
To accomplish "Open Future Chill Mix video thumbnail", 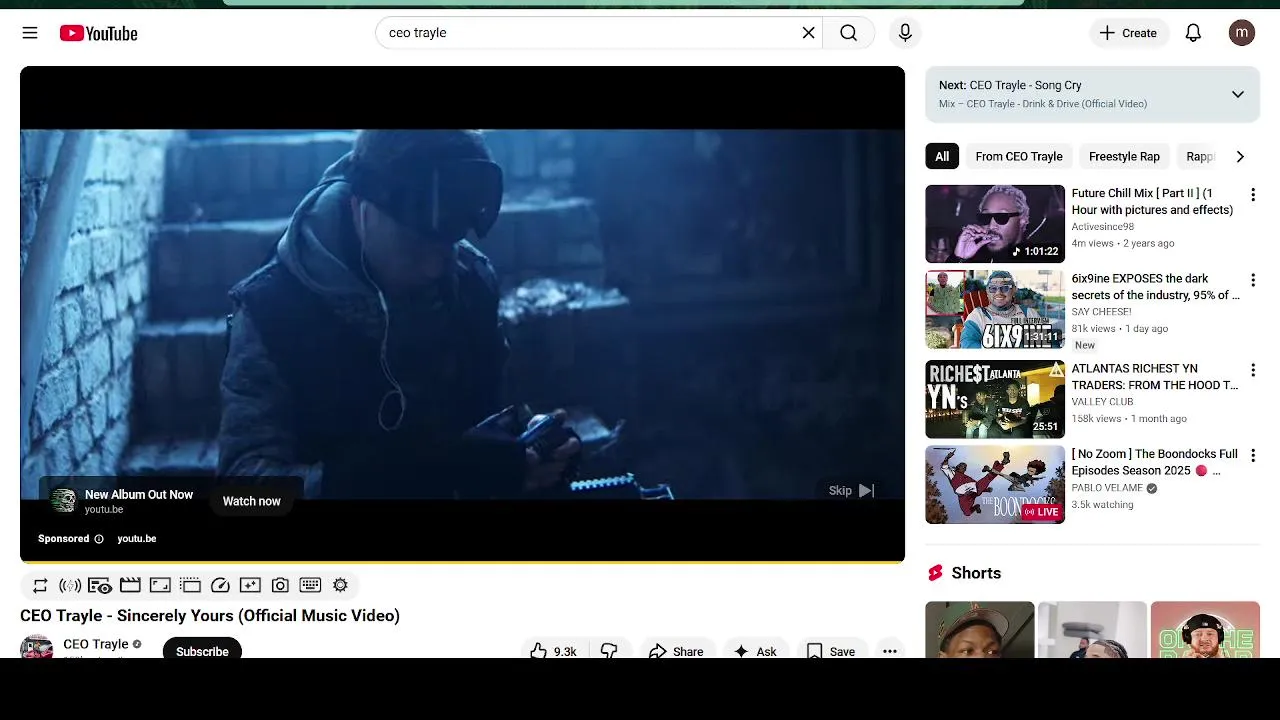I will click(x=995, y=224).
